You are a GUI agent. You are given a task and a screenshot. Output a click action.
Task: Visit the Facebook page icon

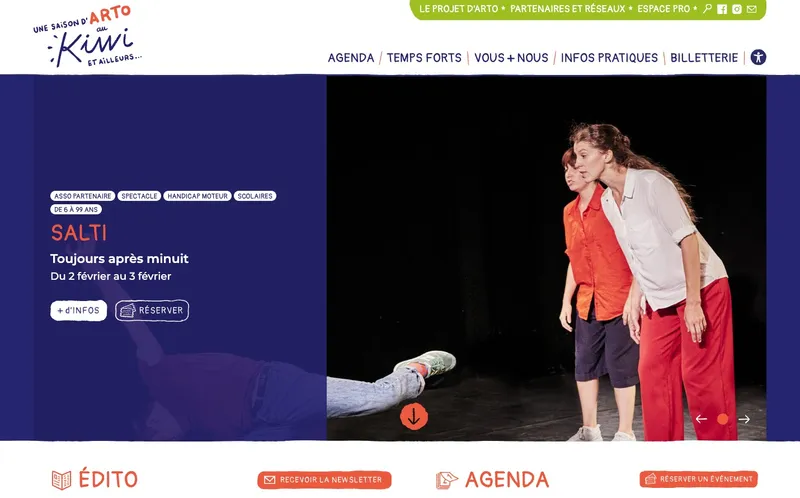pyautogui.click(x=722, y=9)
